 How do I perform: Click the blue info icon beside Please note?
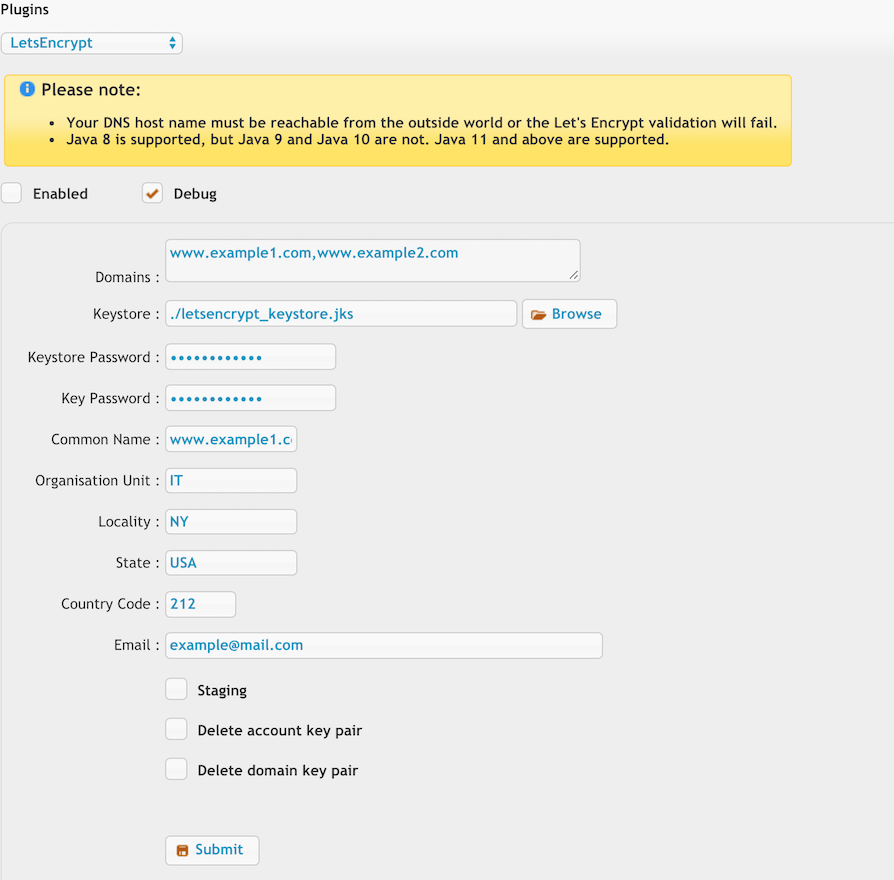coord(27,89)
